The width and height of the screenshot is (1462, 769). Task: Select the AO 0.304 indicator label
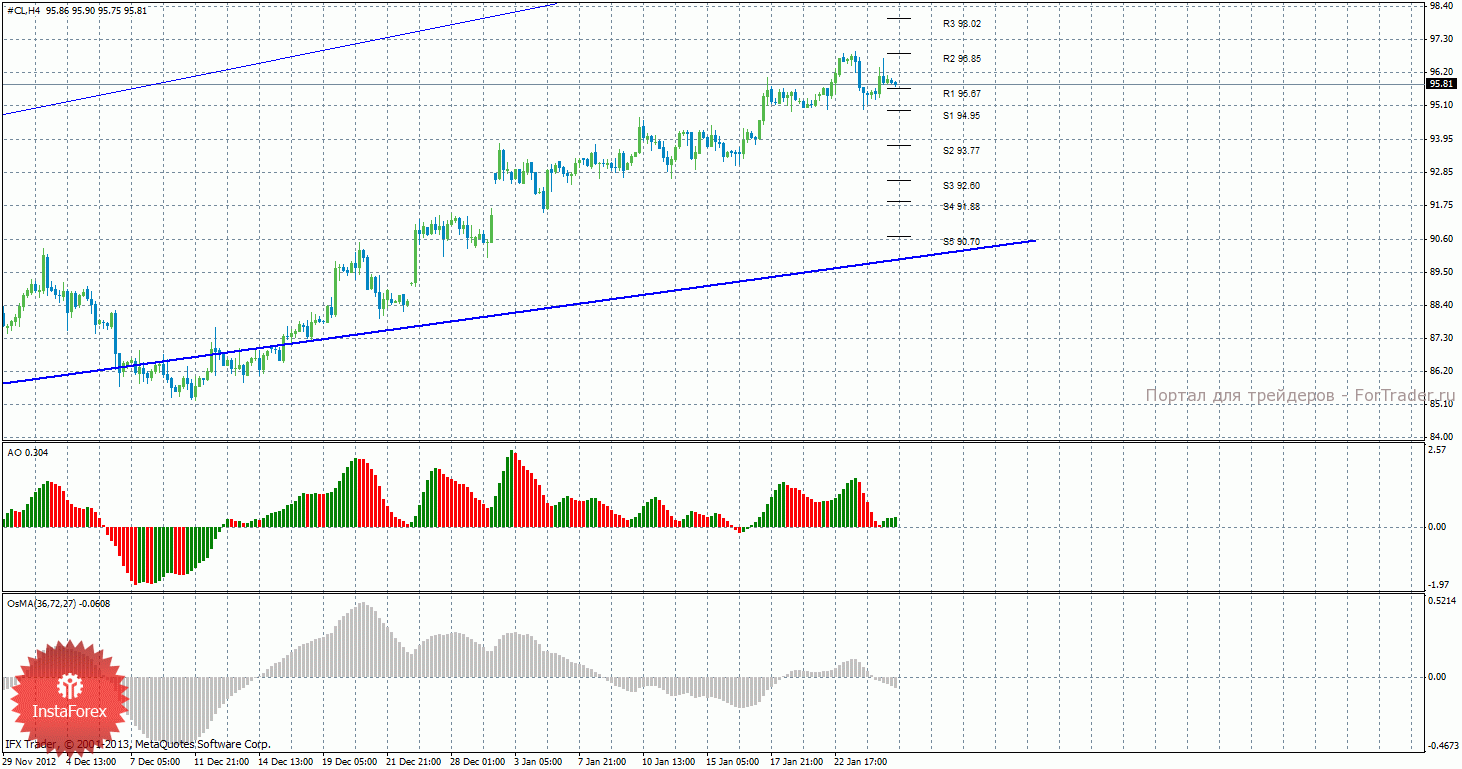click(x=27, y=453)
